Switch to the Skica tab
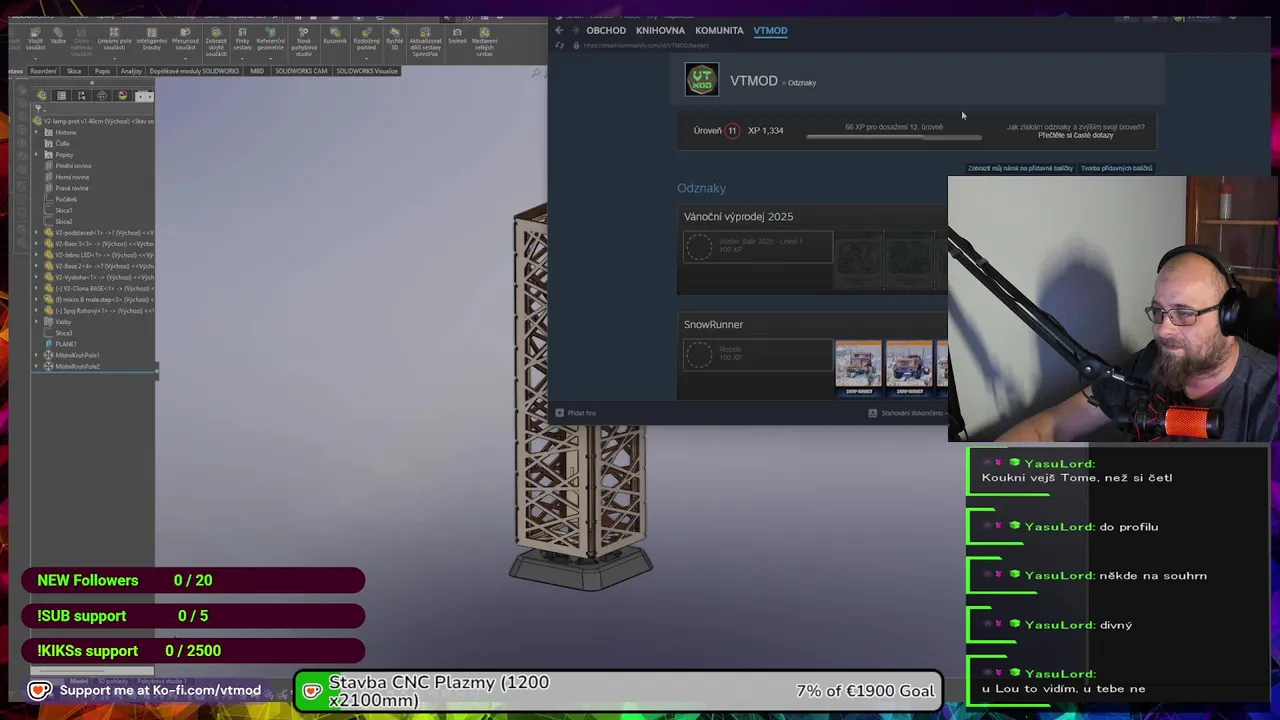The image size is (1280, 720). (74, 71)
